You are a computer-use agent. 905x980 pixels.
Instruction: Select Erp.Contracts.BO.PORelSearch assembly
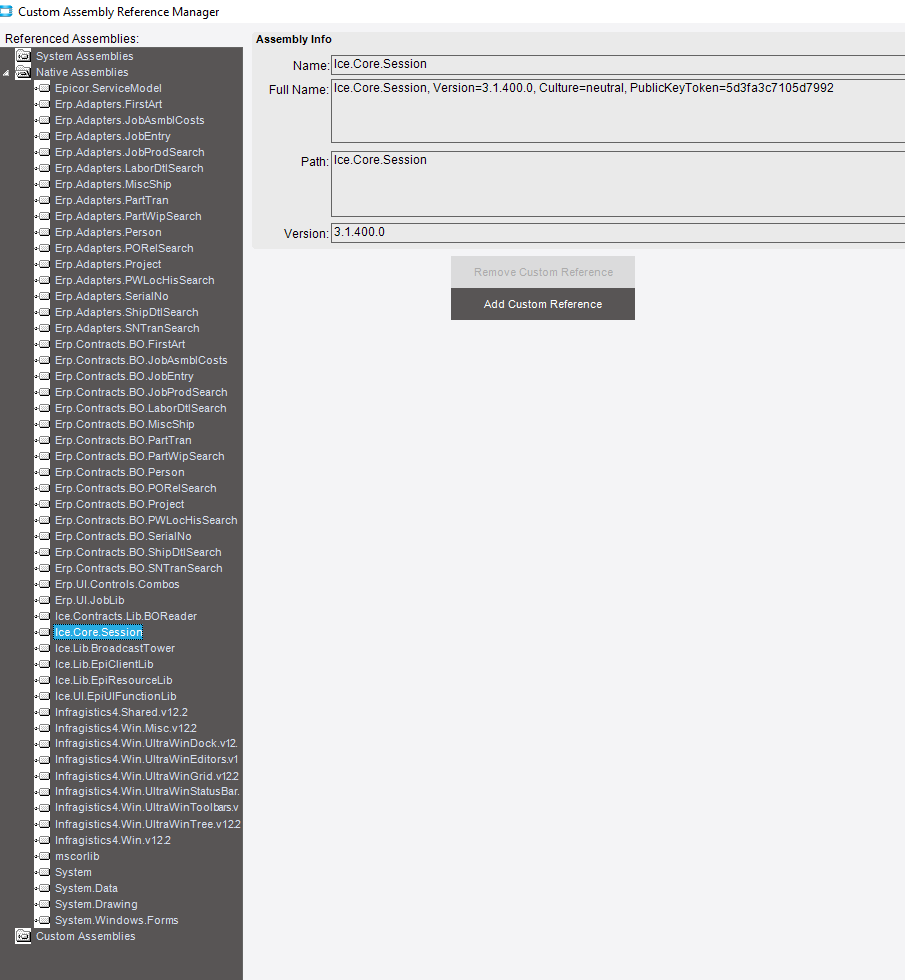(136, 488)
